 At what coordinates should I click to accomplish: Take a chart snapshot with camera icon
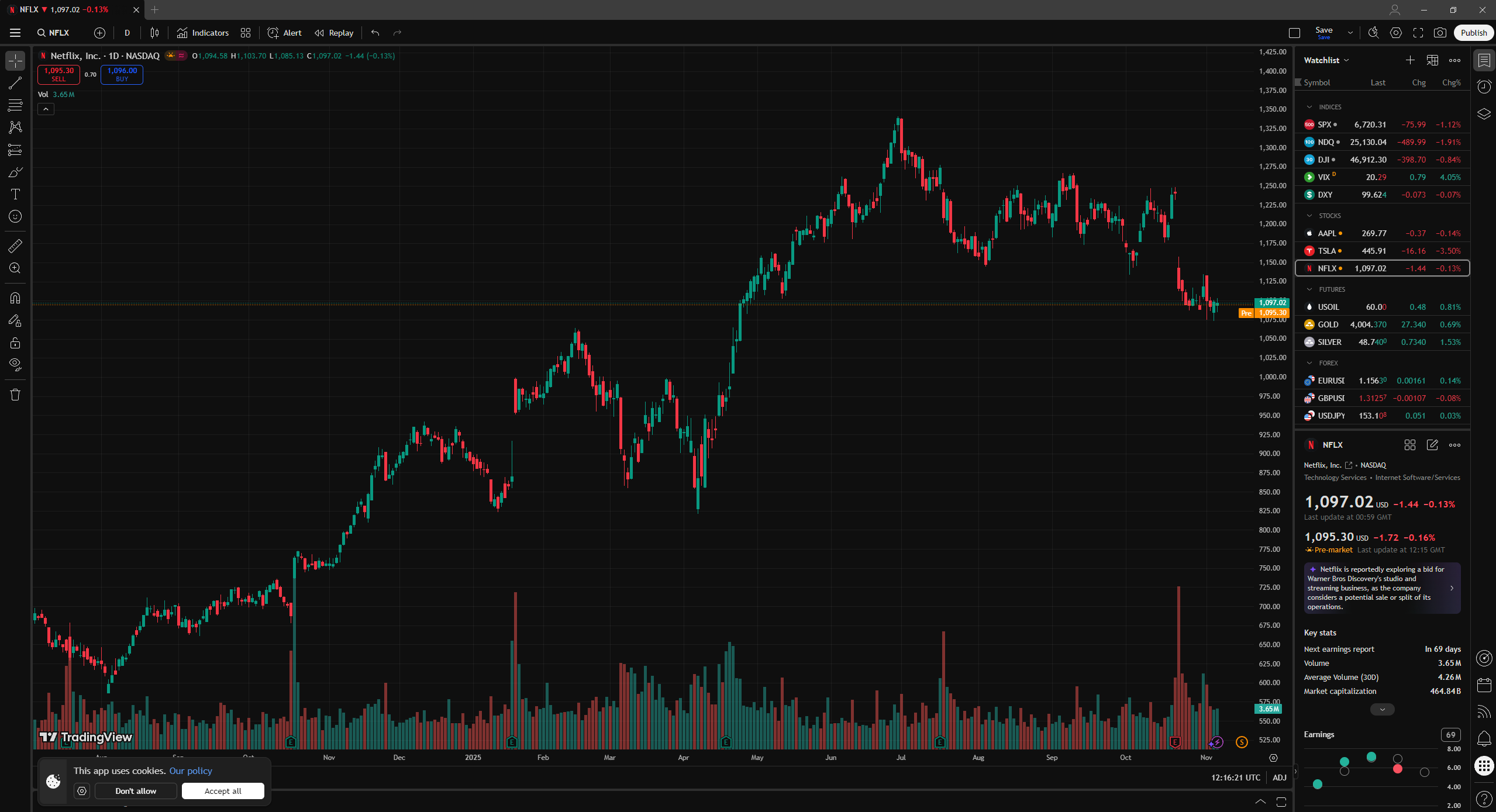(1440, 33)
